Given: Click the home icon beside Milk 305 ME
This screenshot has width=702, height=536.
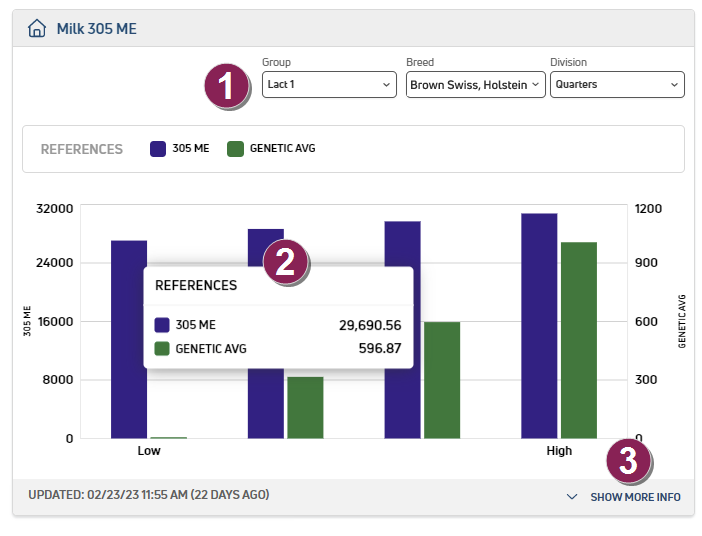Looking at the screenshot, I should pos(37,28).
